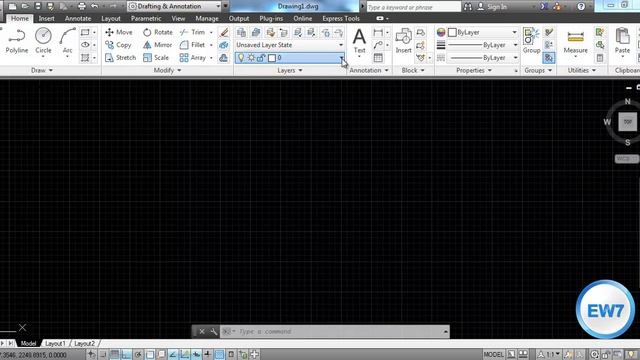Activate the Fillet command

click(193, 45)
